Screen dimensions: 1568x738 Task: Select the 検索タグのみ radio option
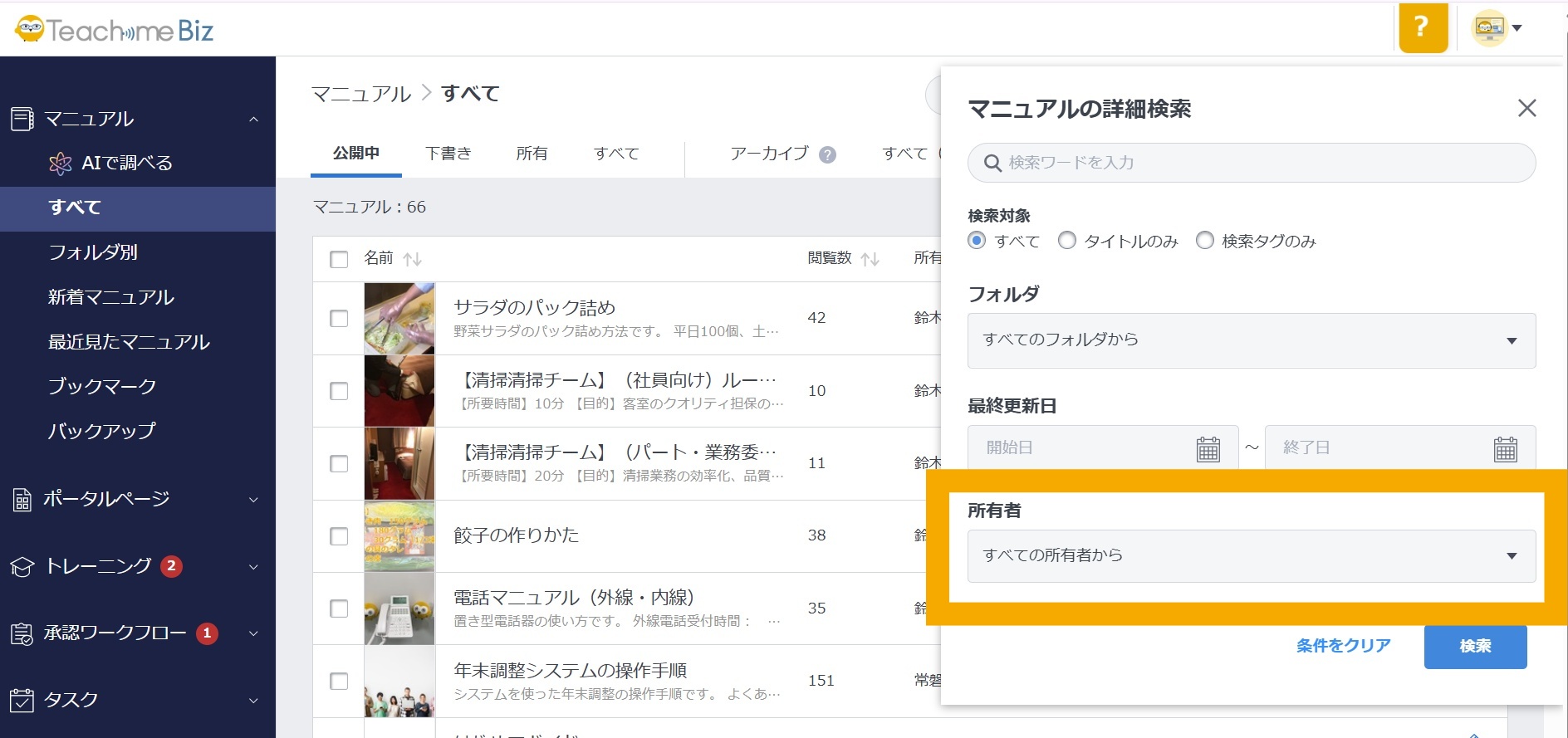coord(1204,241)
